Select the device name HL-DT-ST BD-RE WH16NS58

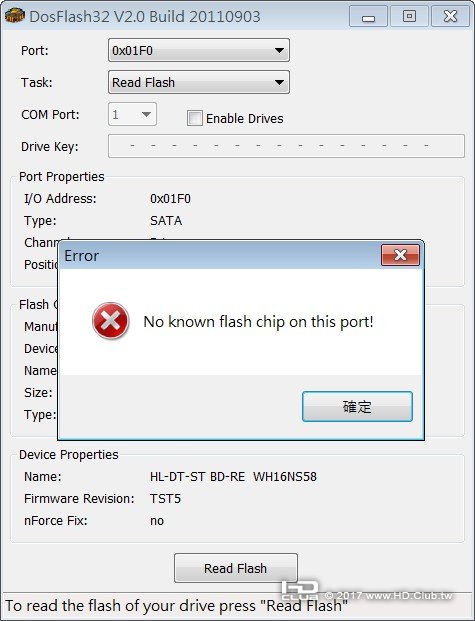click(233, 476)
